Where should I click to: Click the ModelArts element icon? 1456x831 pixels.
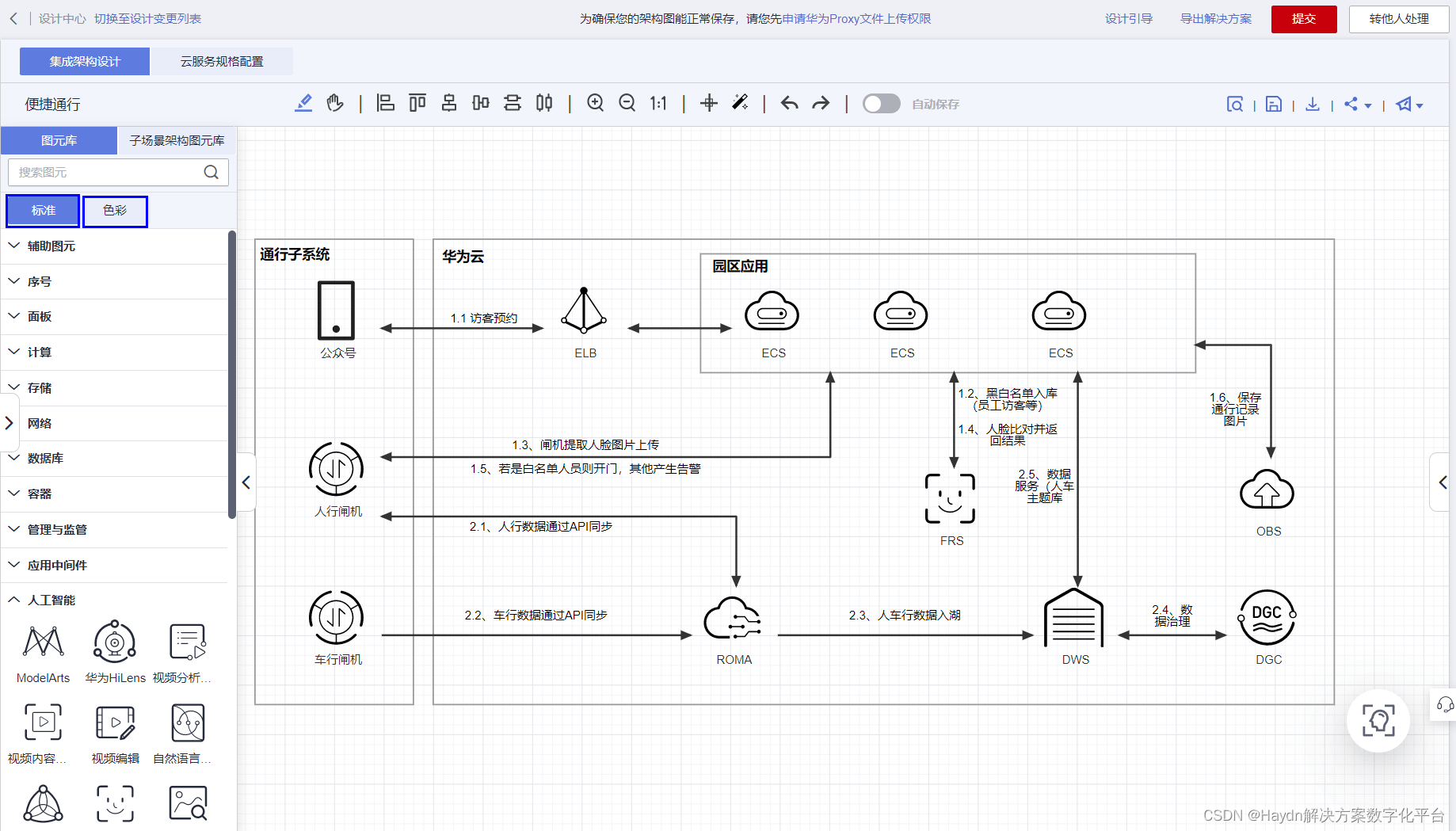[44, 642]
